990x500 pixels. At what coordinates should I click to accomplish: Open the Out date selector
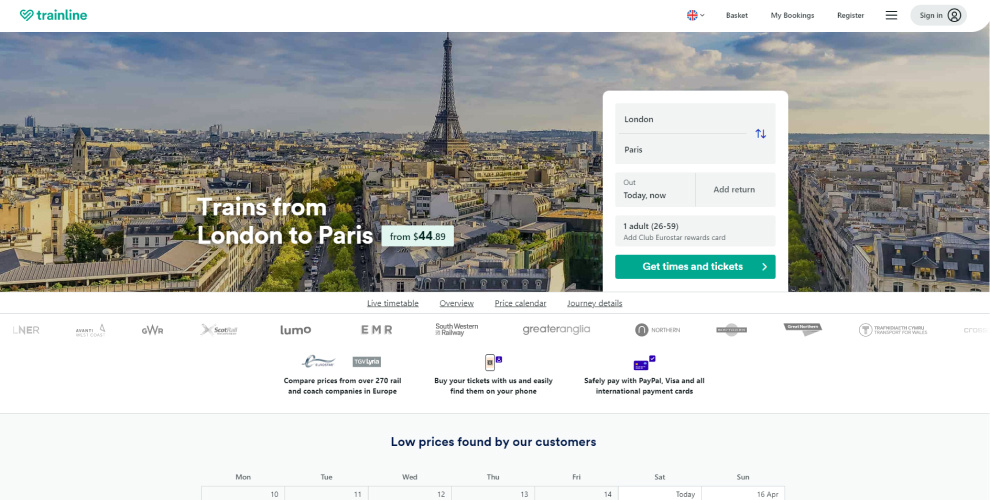click(656, 189)
